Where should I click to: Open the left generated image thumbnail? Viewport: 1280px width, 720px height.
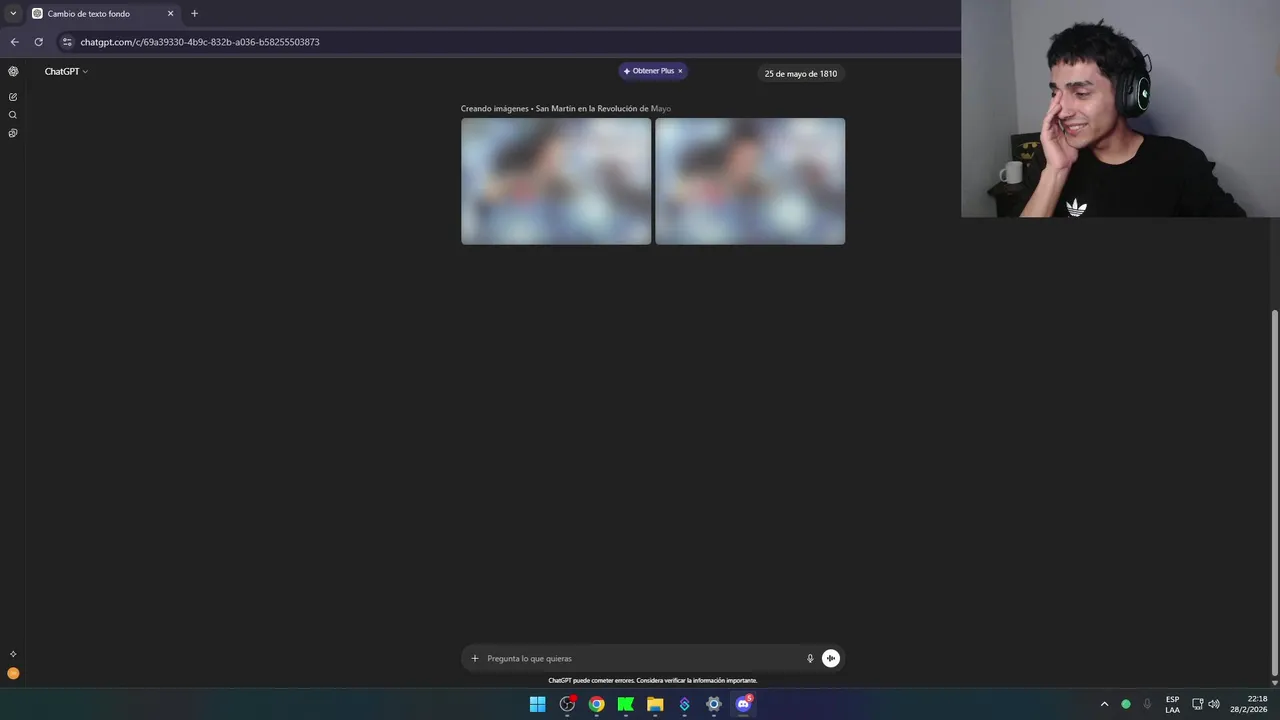coord(556,181)
